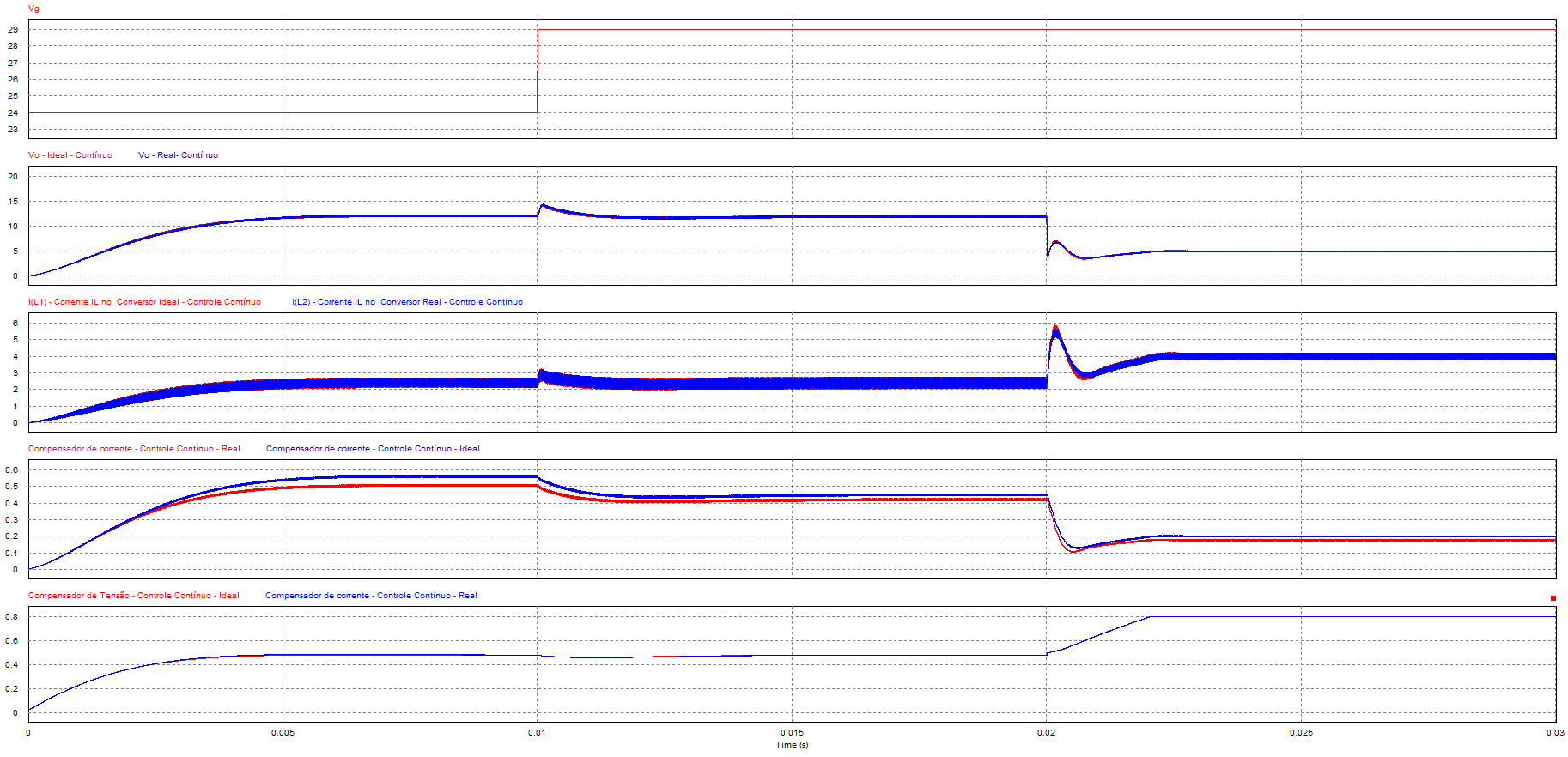1568x757 pixels.
Task: Select 'Compensador de corrente - Controle Contínuo - Ideal' label
Action: pyautogui.click(x=373, y=449)
